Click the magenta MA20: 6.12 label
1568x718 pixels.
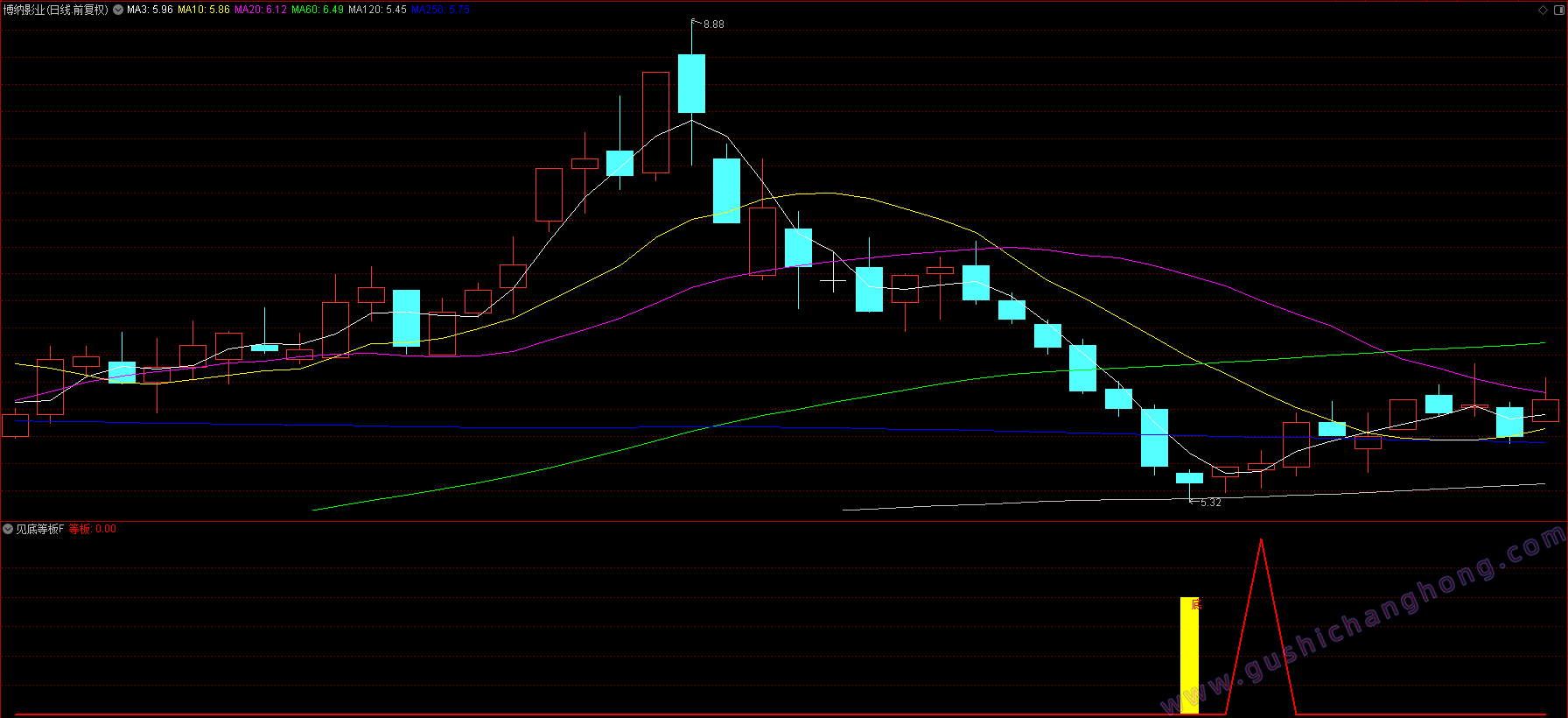click(261, 10)
